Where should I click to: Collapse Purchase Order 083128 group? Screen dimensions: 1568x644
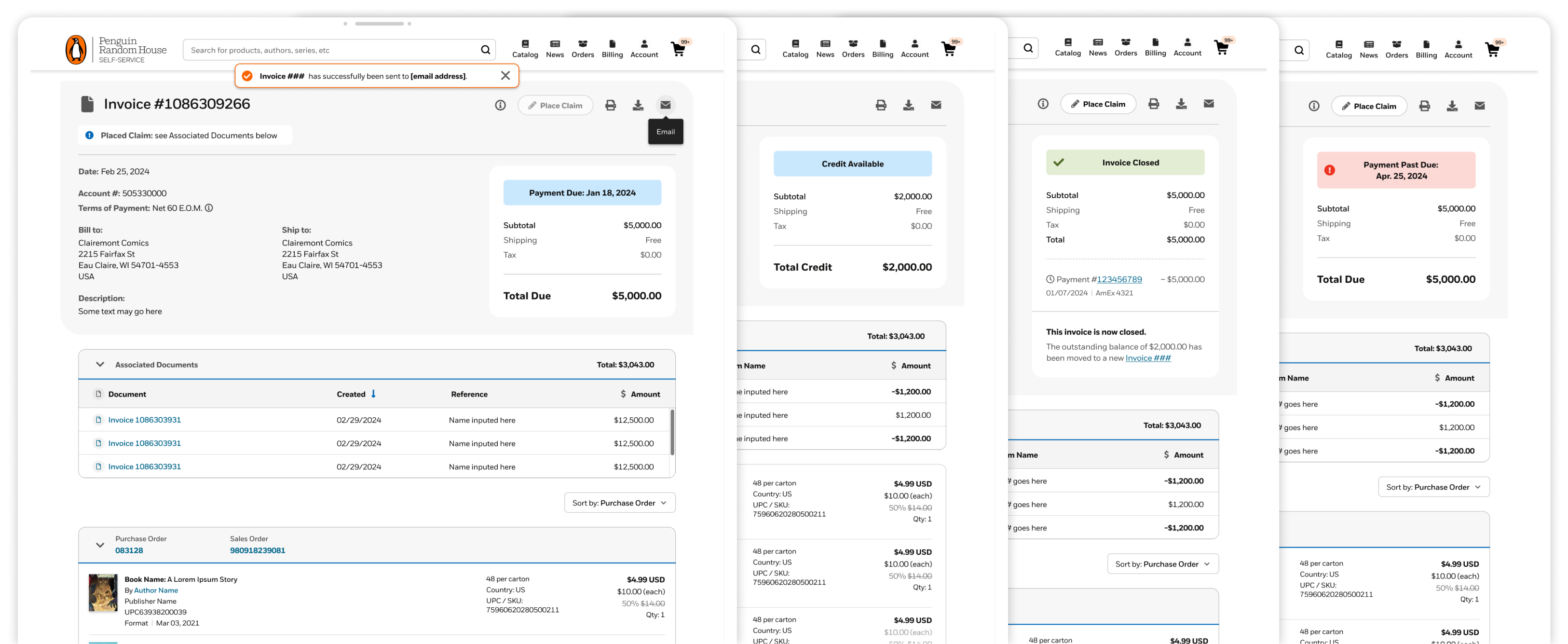[x=100, y=545]
